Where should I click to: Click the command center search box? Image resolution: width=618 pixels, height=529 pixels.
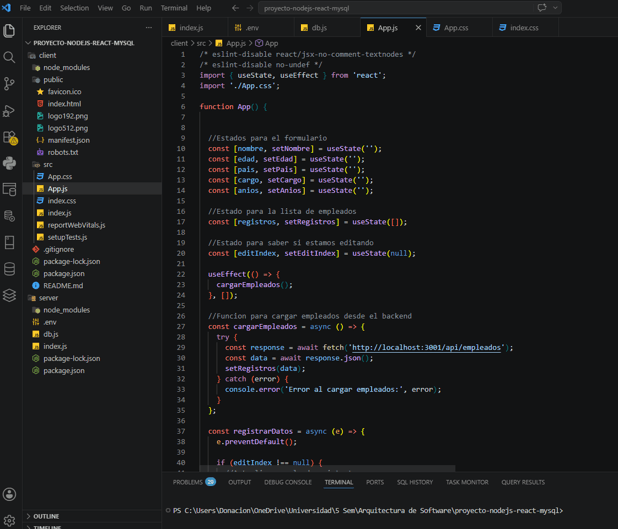[x=410, y=8]
